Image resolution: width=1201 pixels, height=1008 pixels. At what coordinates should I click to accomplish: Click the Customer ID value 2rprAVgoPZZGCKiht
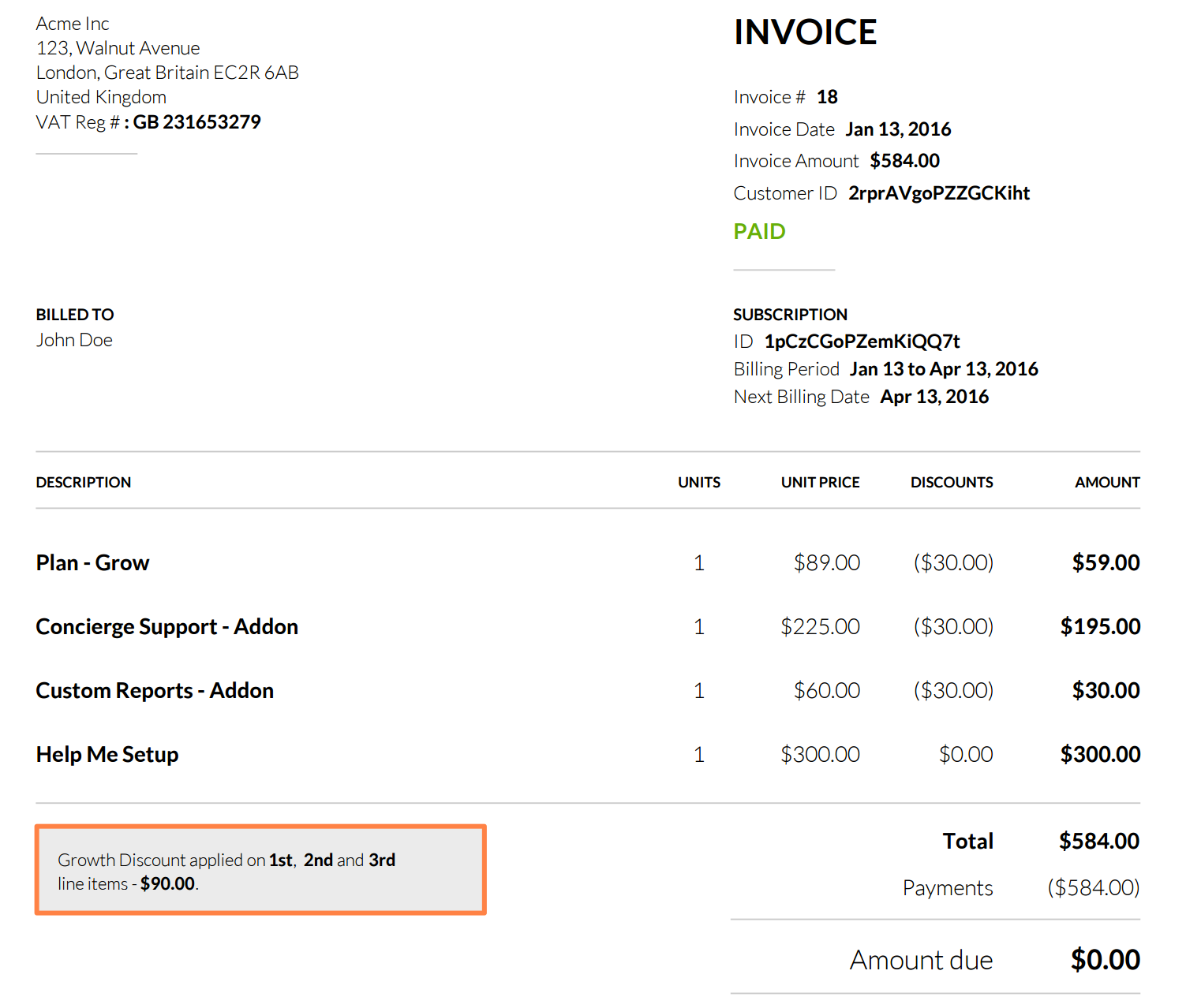coord(938,193)
